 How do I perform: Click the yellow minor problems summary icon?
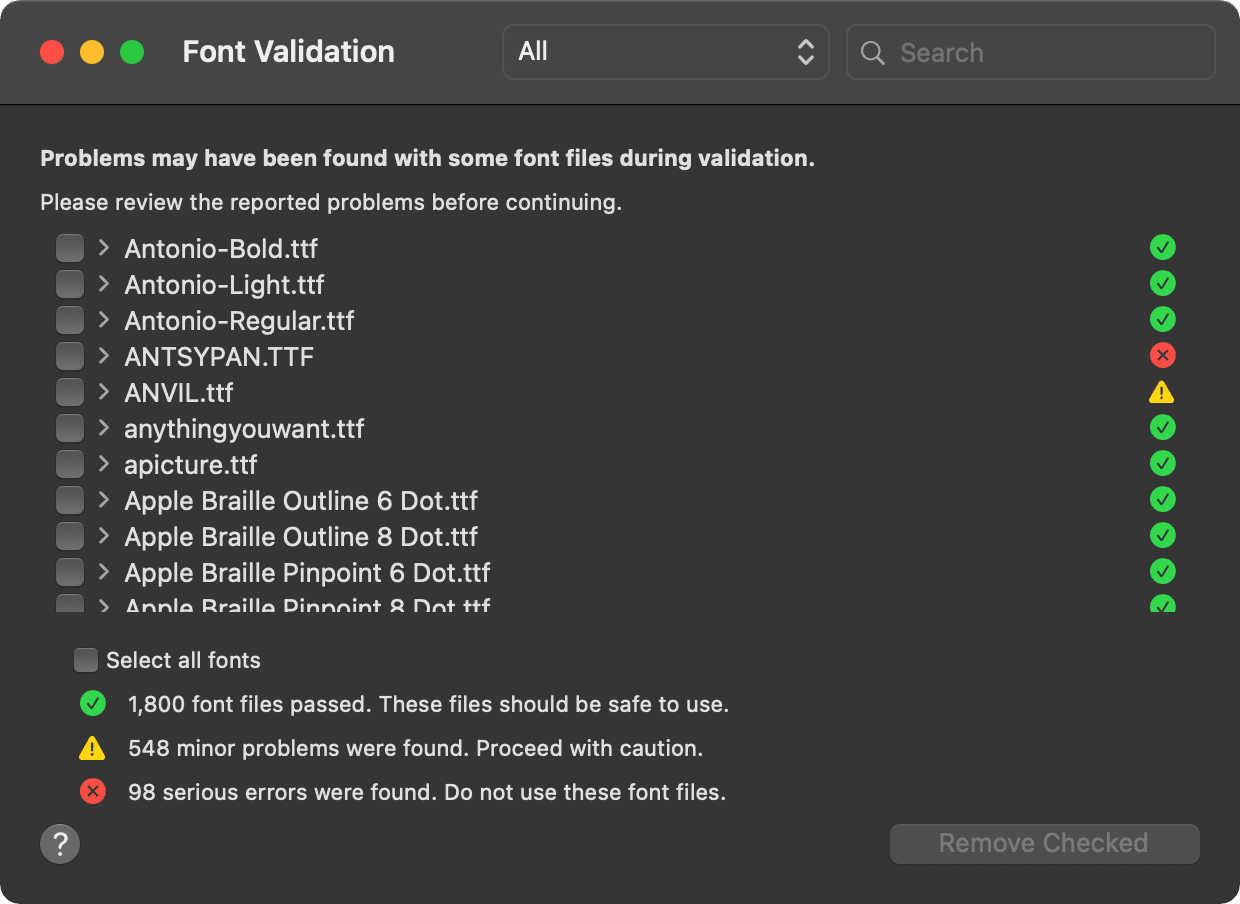[x=92, y=748]
